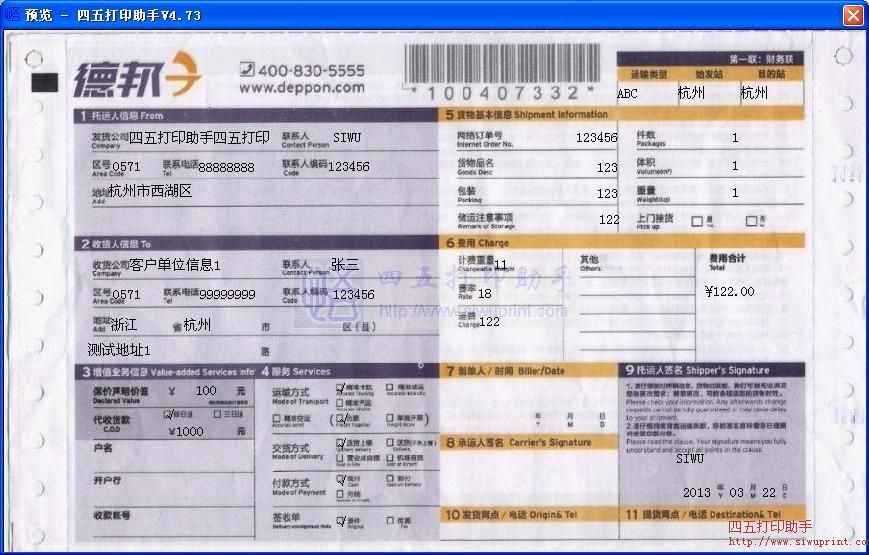Check the 'Freight Together' box
The image size is (869, 555).
(340, 419)
